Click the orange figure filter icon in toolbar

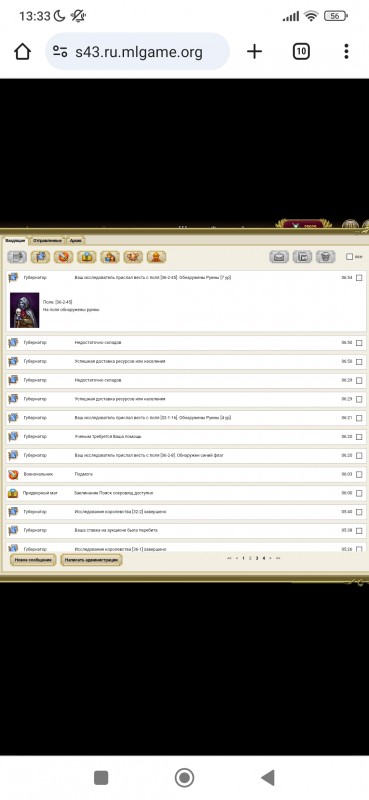point(156,257)
